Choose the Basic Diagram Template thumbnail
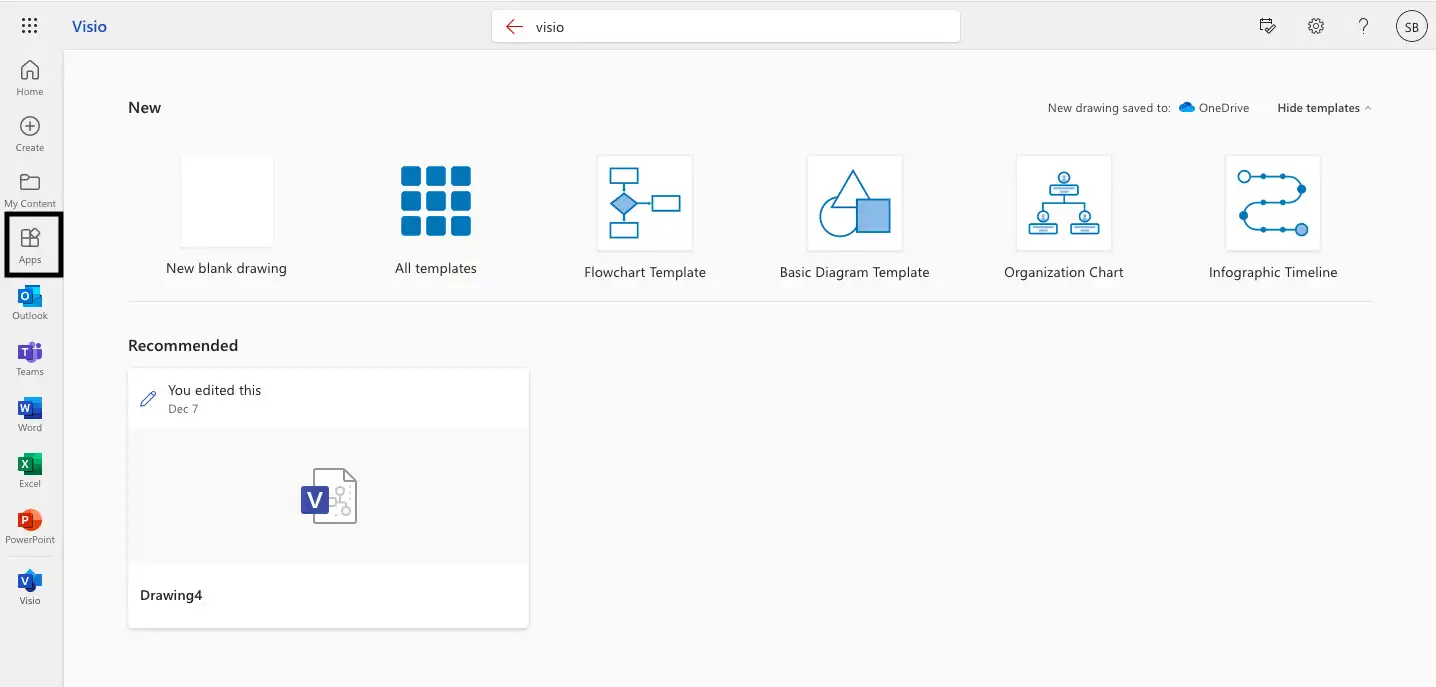This screenshot has width=1436, height=687. [x=855, y=203]
